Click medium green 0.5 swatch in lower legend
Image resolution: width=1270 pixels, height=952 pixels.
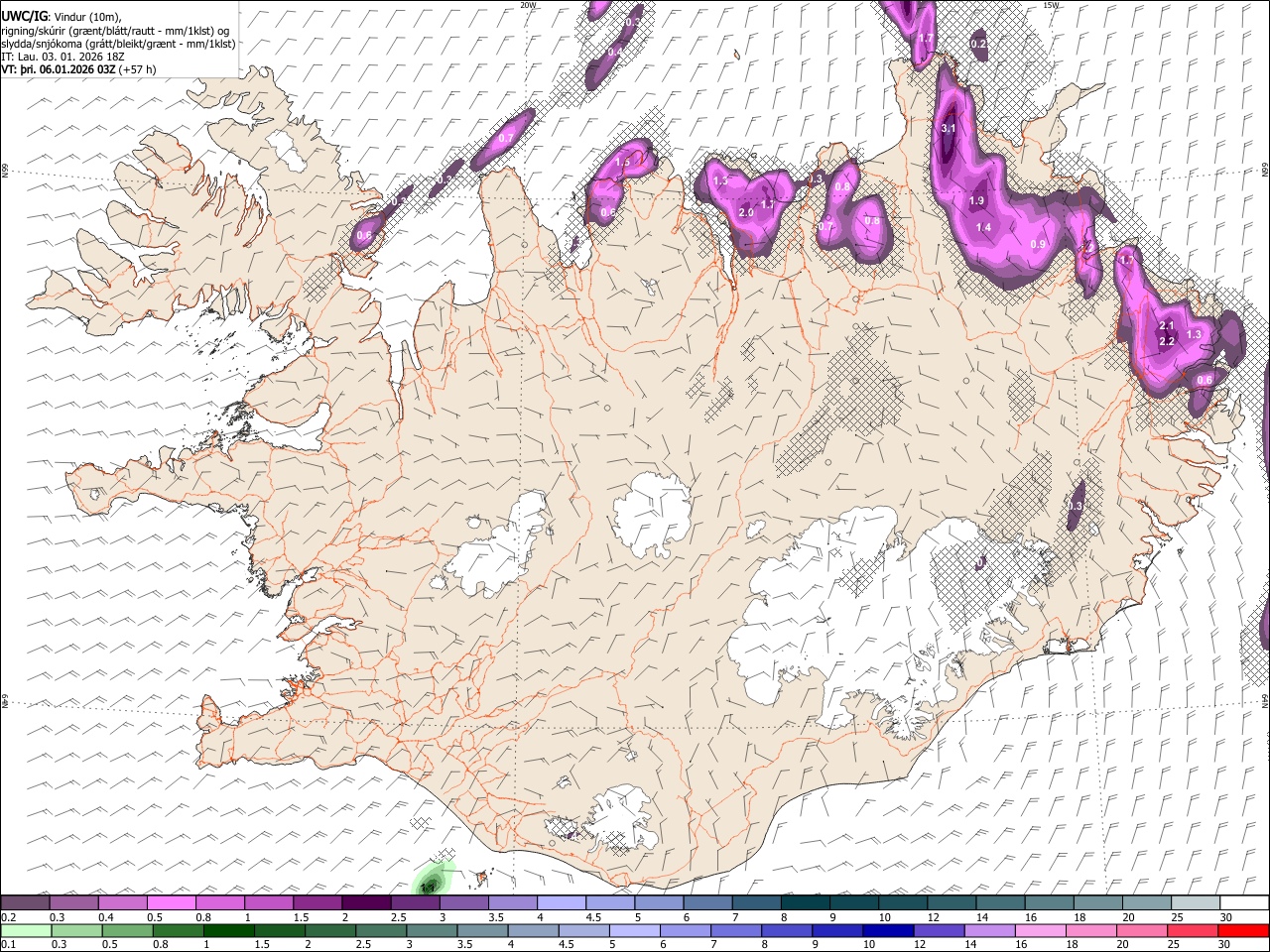point(128,930)
